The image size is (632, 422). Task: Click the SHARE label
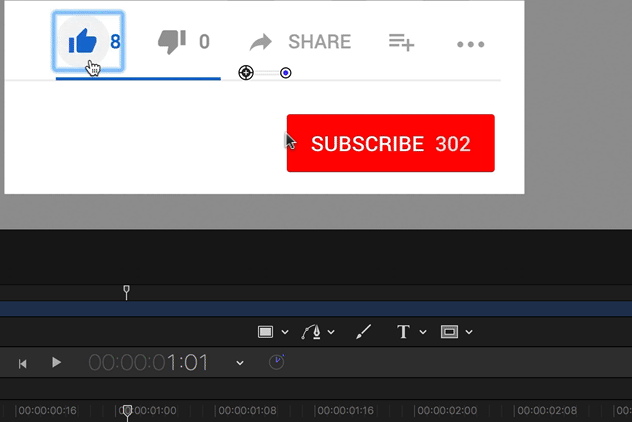pos(320,42)
